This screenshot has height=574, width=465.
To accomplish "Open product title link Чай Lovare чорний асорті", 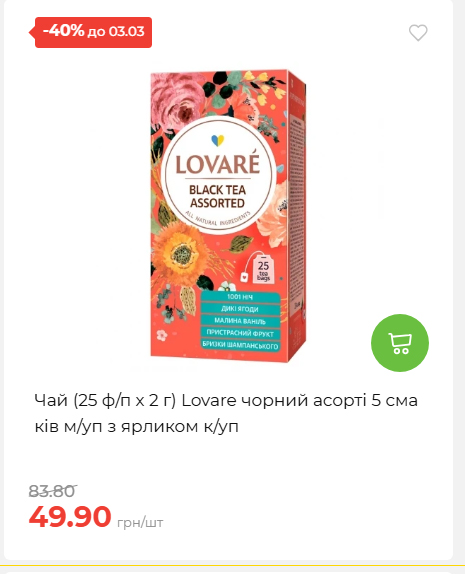I will [226, 413].
